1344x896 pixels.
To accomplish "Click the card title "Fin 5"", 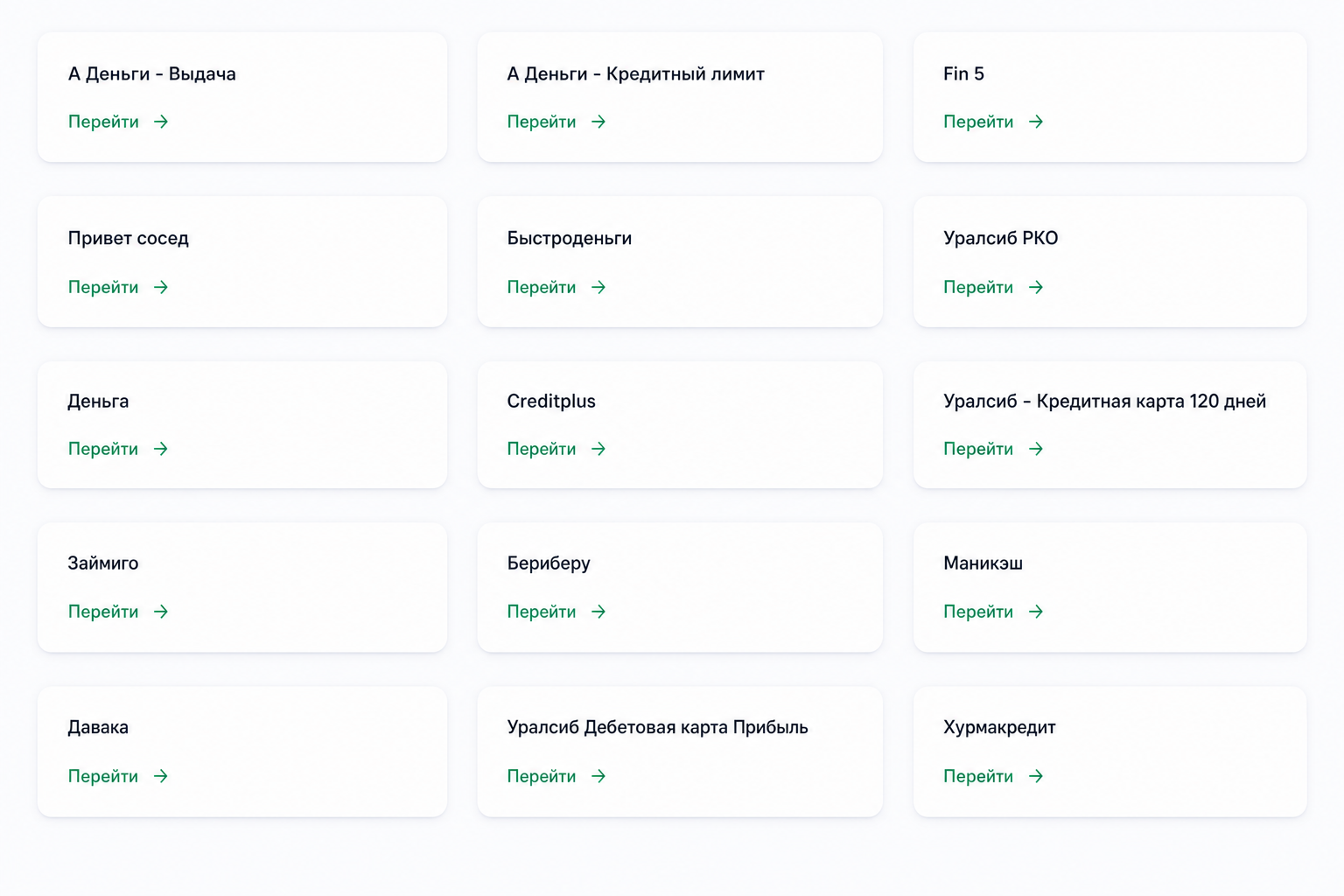I will pyautogui.click(x=963, y=73).
